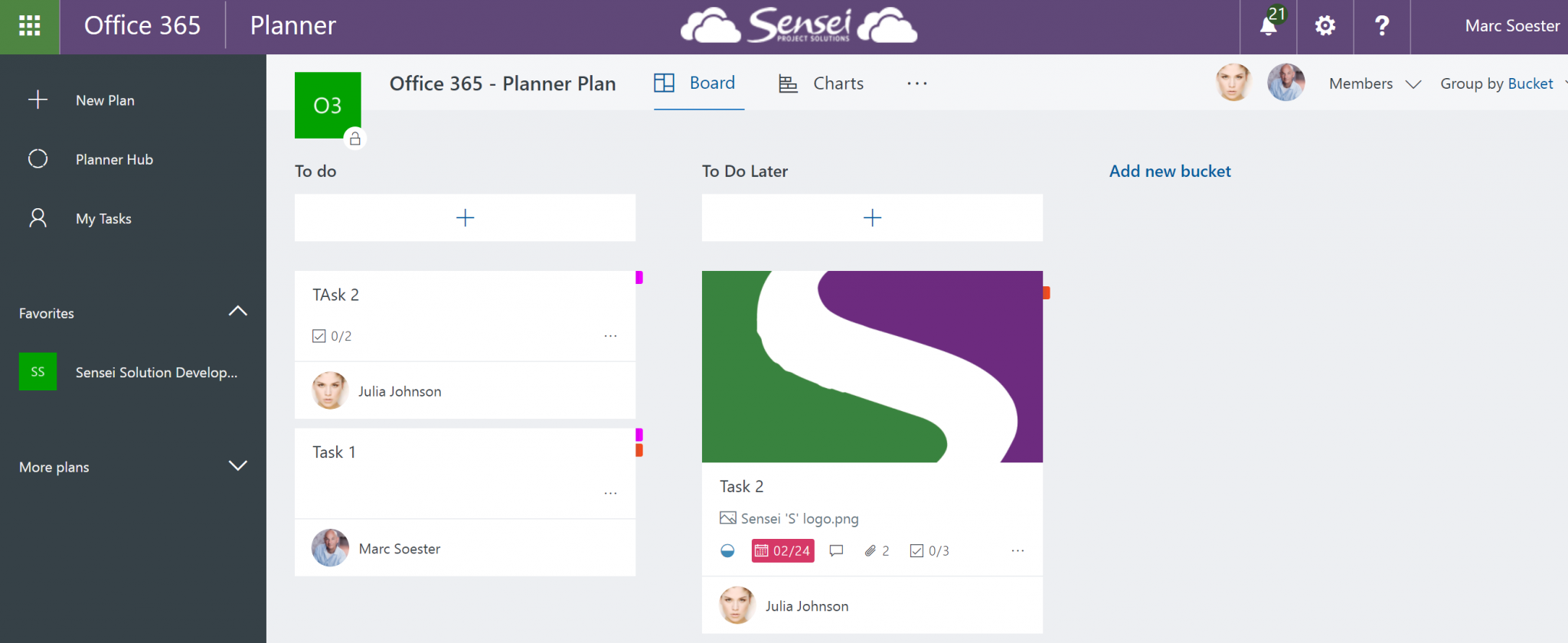Screen dimensions: 1568x643
Task: Click the image icon beside Sensei logo.png
Action: click(x=727, y=518)
